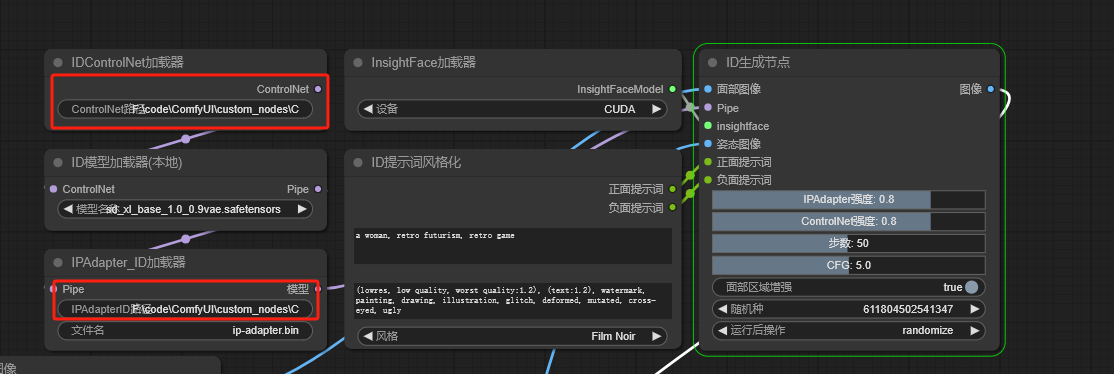
Task: Select next 风格 with right arrow
Action: [656, 336]
